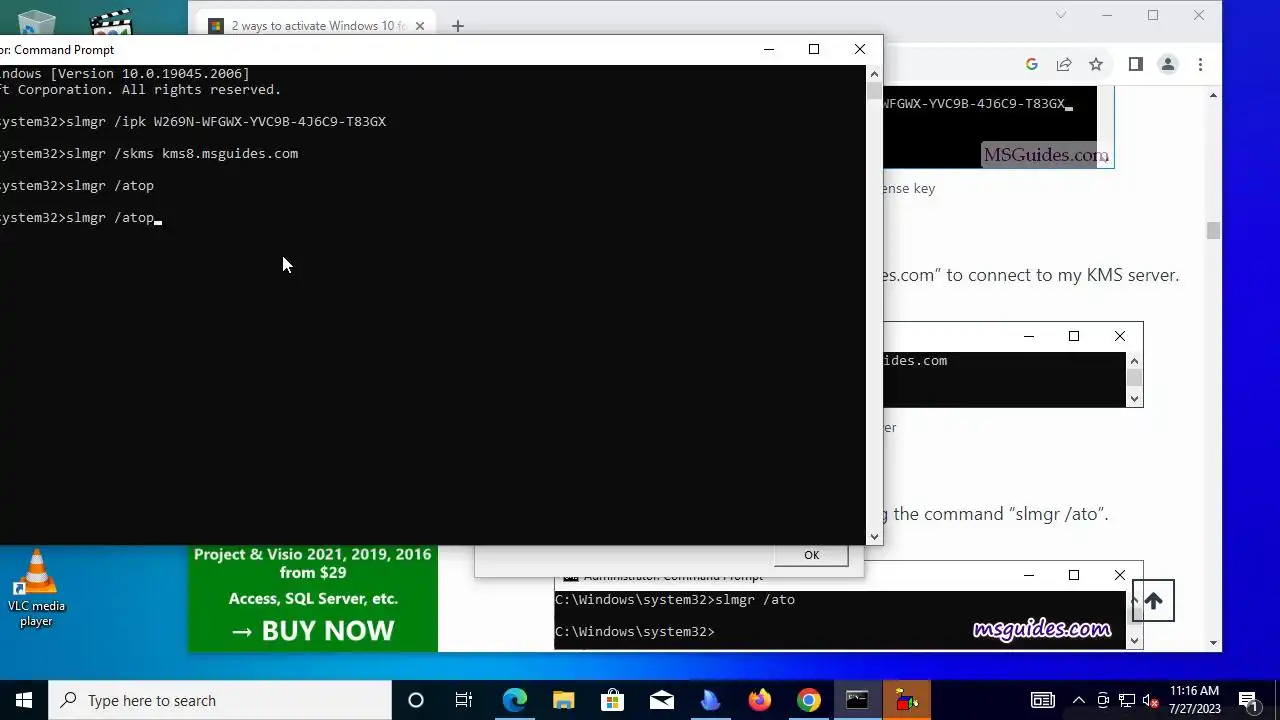Click the Google icon in the address bar
Image resolution: width=1280 pixels, height=720 pixels.
point(1032,64)
